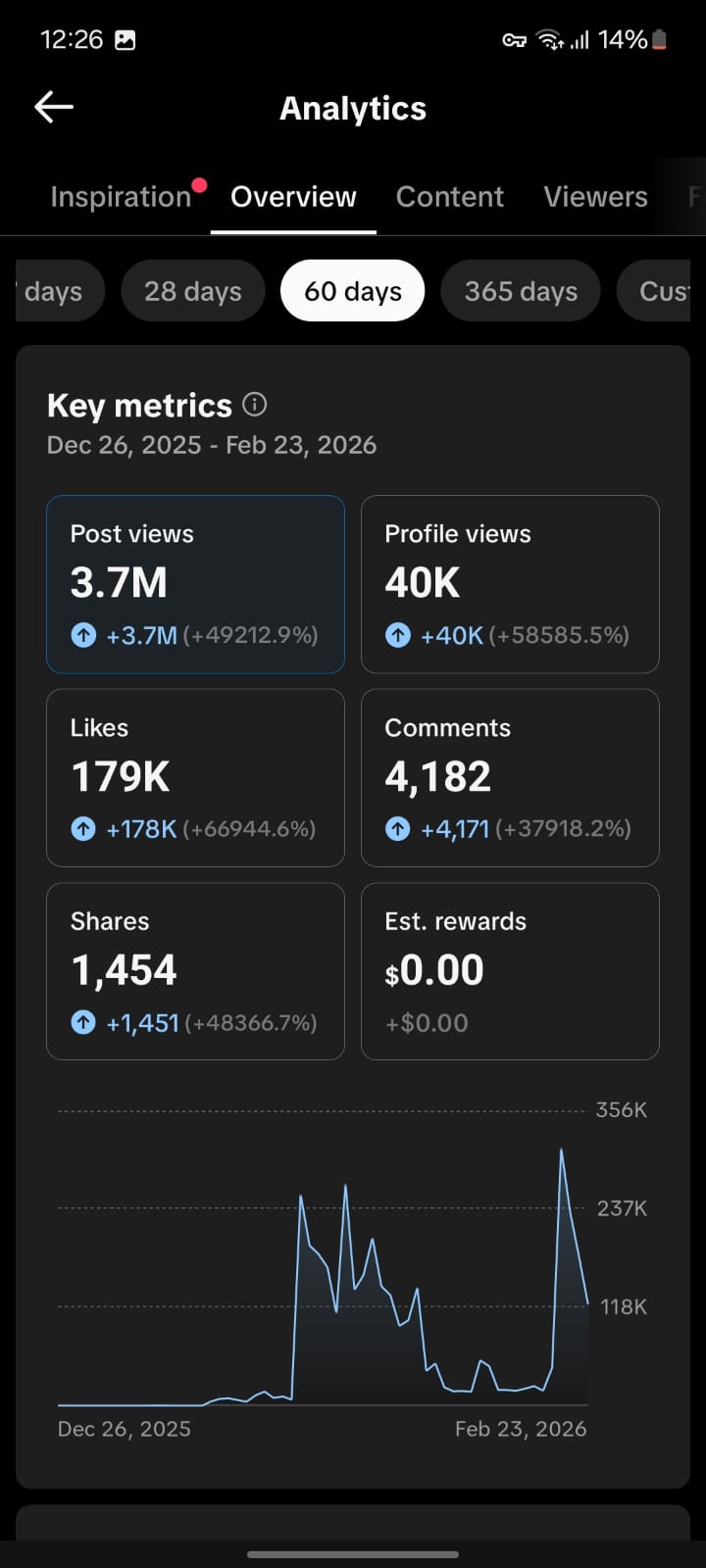Screen dimensions: 706x1568
Task: Tap the back arrow icon
Action: 54,108
